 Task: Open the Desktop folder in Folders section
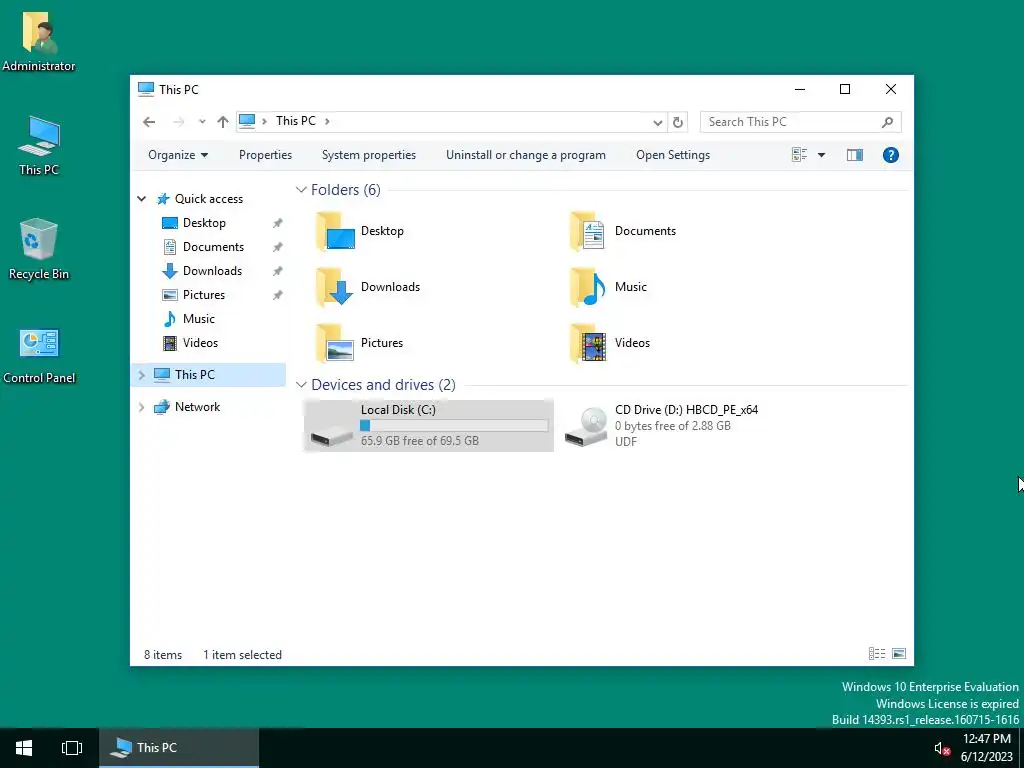point(360,231)
